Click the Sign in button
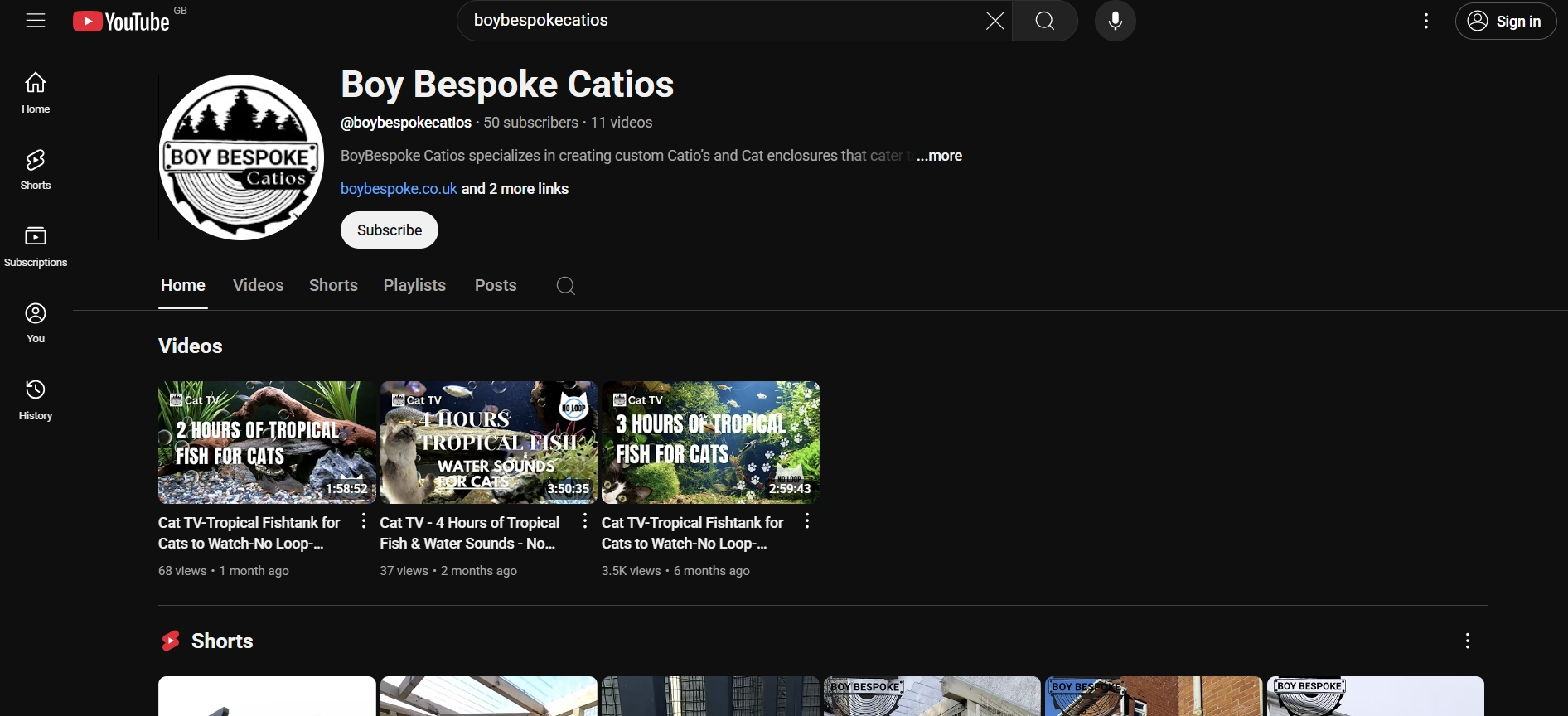This screenshot has height=716, width=1568. pos(1505,22)
